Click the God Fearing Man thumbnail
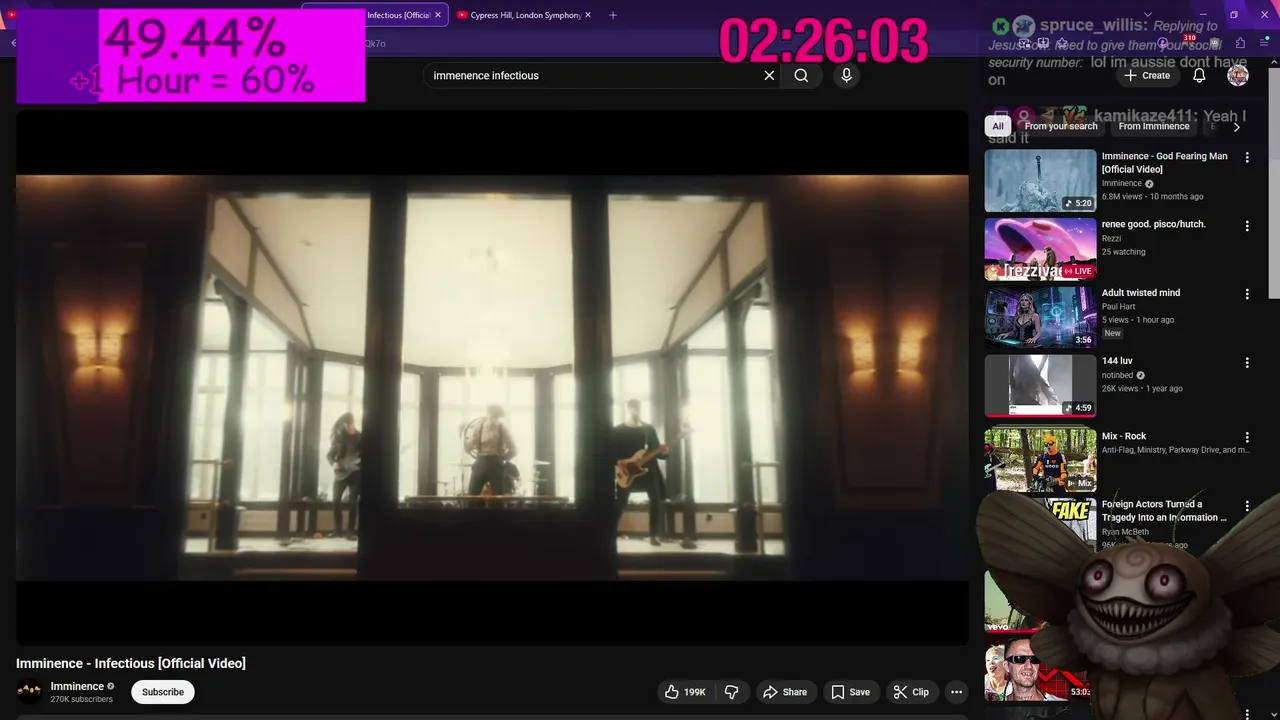Viewport: 1280px width, 720px height. point(1040,181)
